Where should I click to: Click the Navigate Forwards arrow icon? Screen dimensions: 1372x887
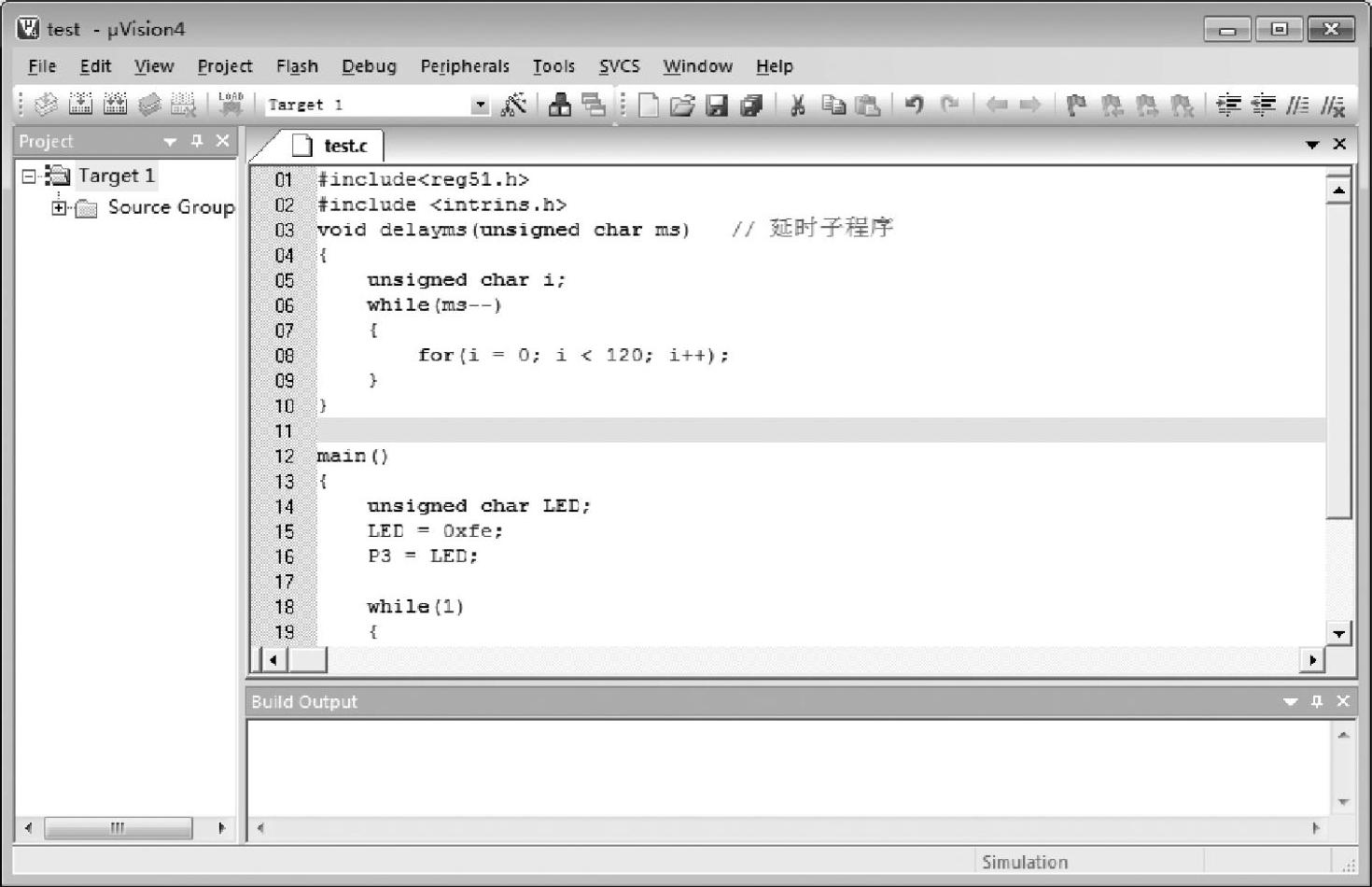pyautogui.click(x=1030, y=105)
